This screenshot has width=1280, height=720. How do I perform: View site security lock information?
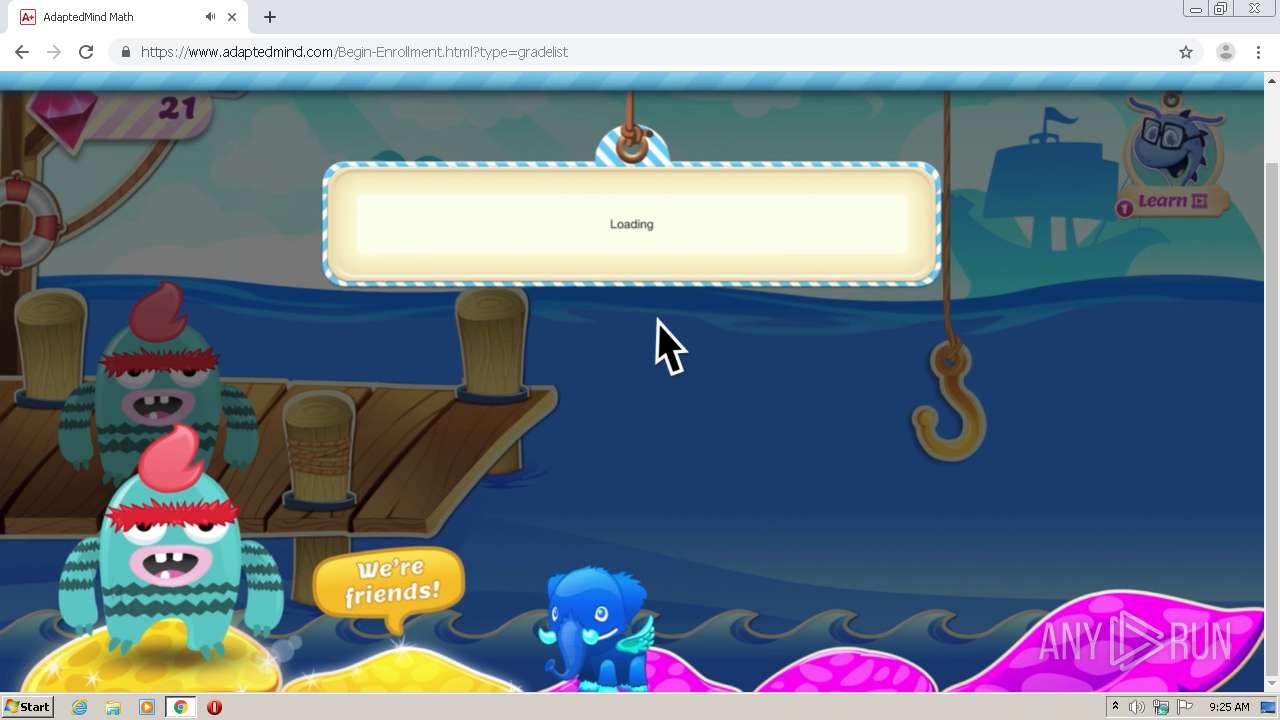[x=125, y=52]
